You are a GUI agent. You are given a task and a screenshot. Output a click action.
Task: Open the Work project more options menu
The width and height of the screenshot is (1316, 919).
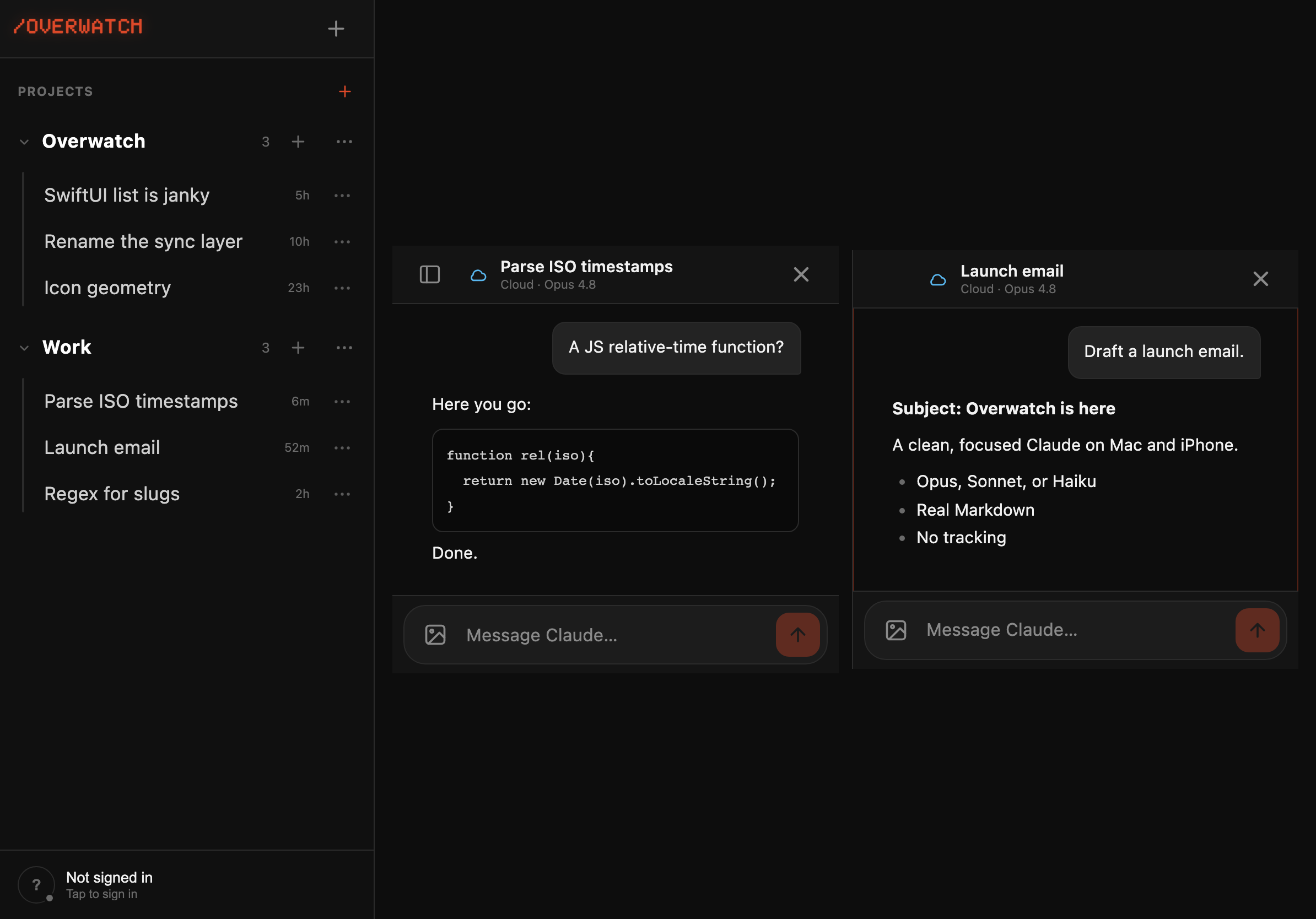[x=344, y=348]
